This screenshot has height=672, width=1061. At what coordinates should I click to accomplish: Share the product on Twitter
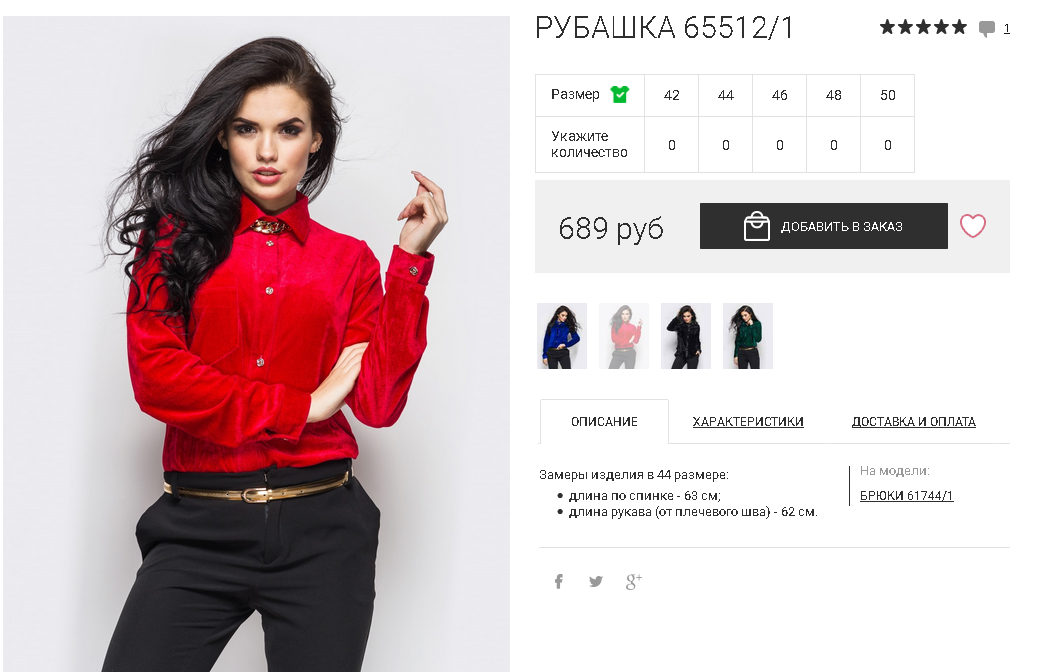(x=595, y=581)
